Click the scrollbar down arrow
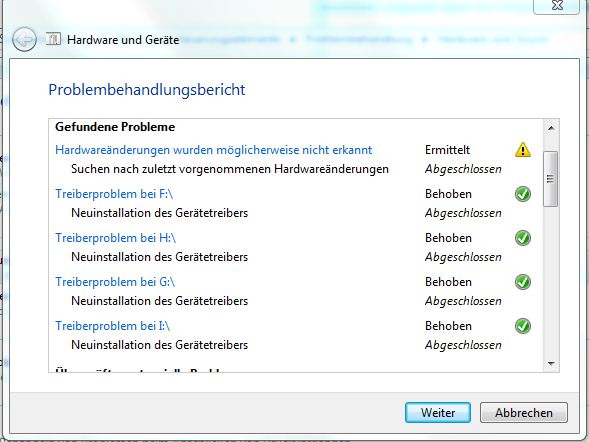The width and height of the screenshot is (589, 442). [x=551, y=363]
